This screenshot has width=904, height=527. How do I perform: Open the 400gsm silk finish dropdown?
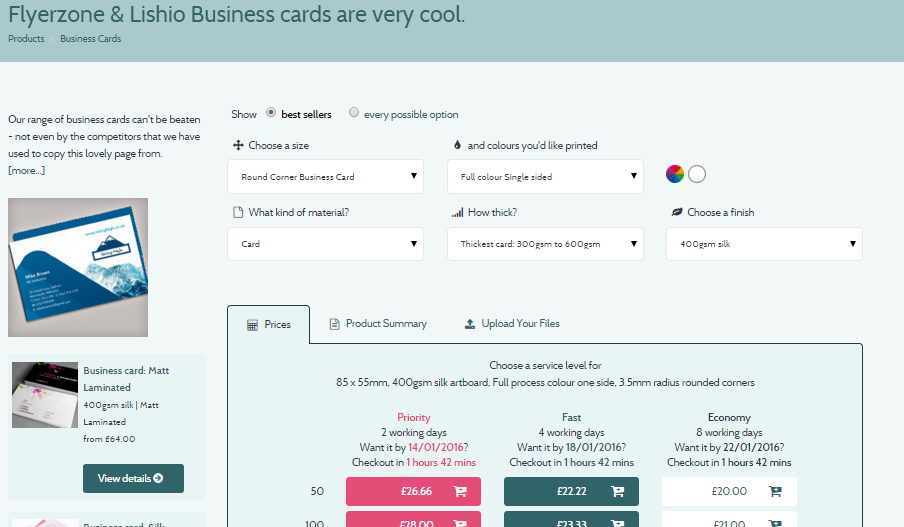click(x=764, y=244)
